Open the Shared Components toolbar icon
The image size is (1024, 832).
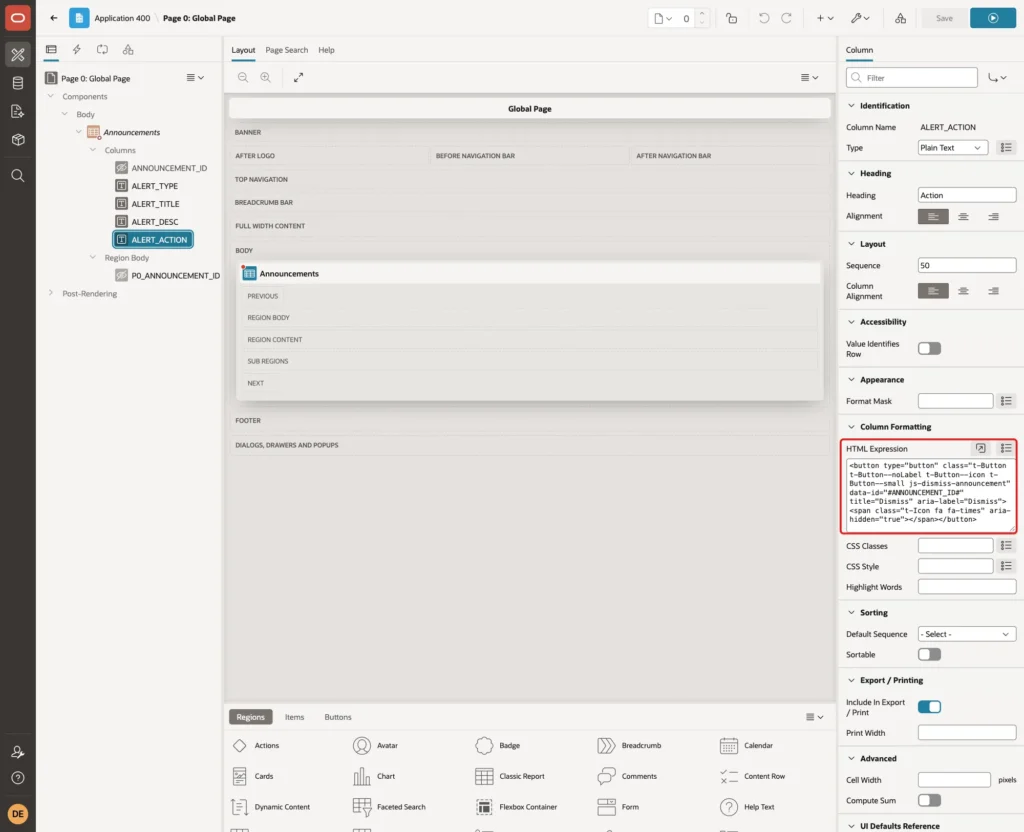pyautogui.click(x=901, y=18)
